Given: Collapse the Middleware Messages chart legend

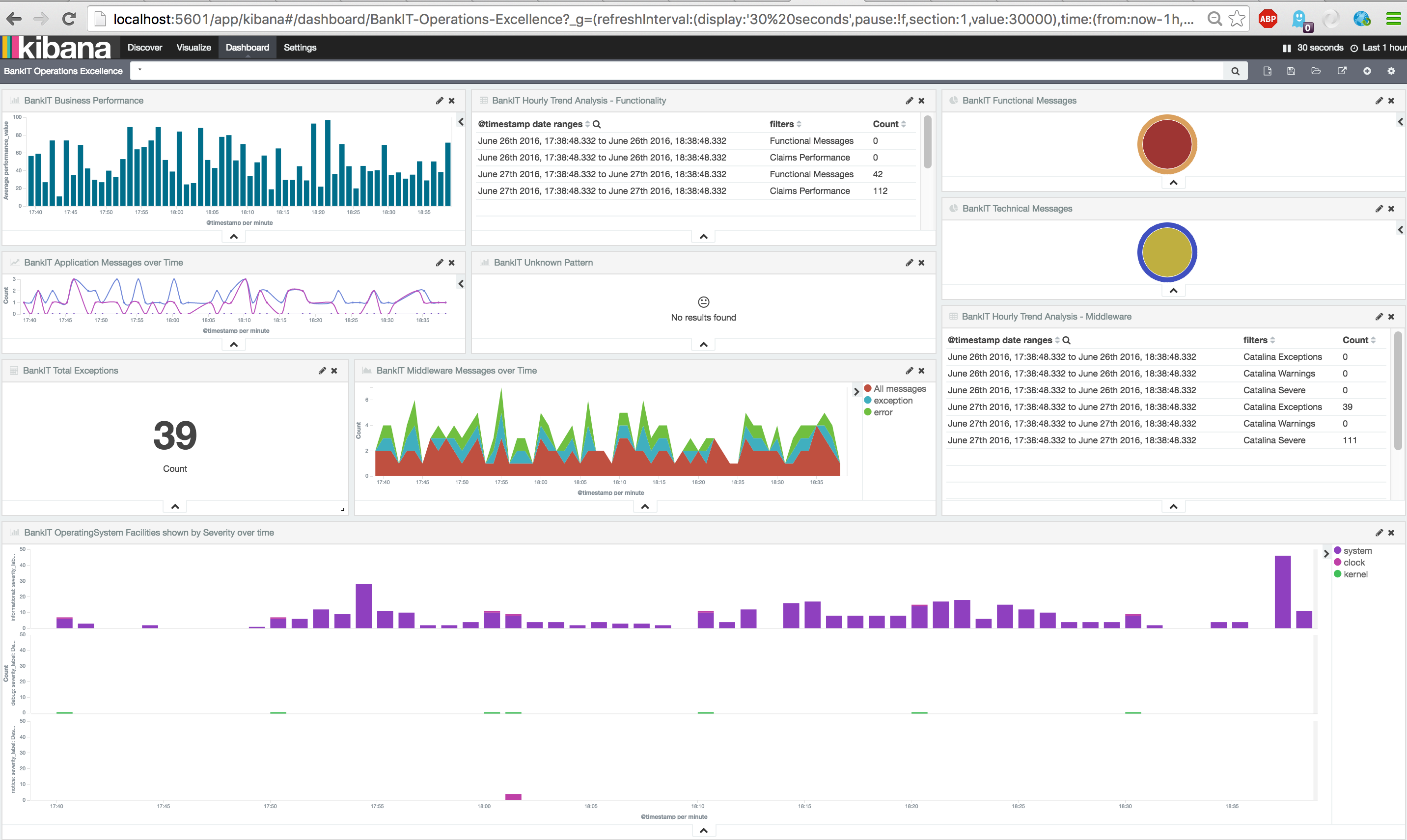Looking at the screenshot, I should pos(856,391).
